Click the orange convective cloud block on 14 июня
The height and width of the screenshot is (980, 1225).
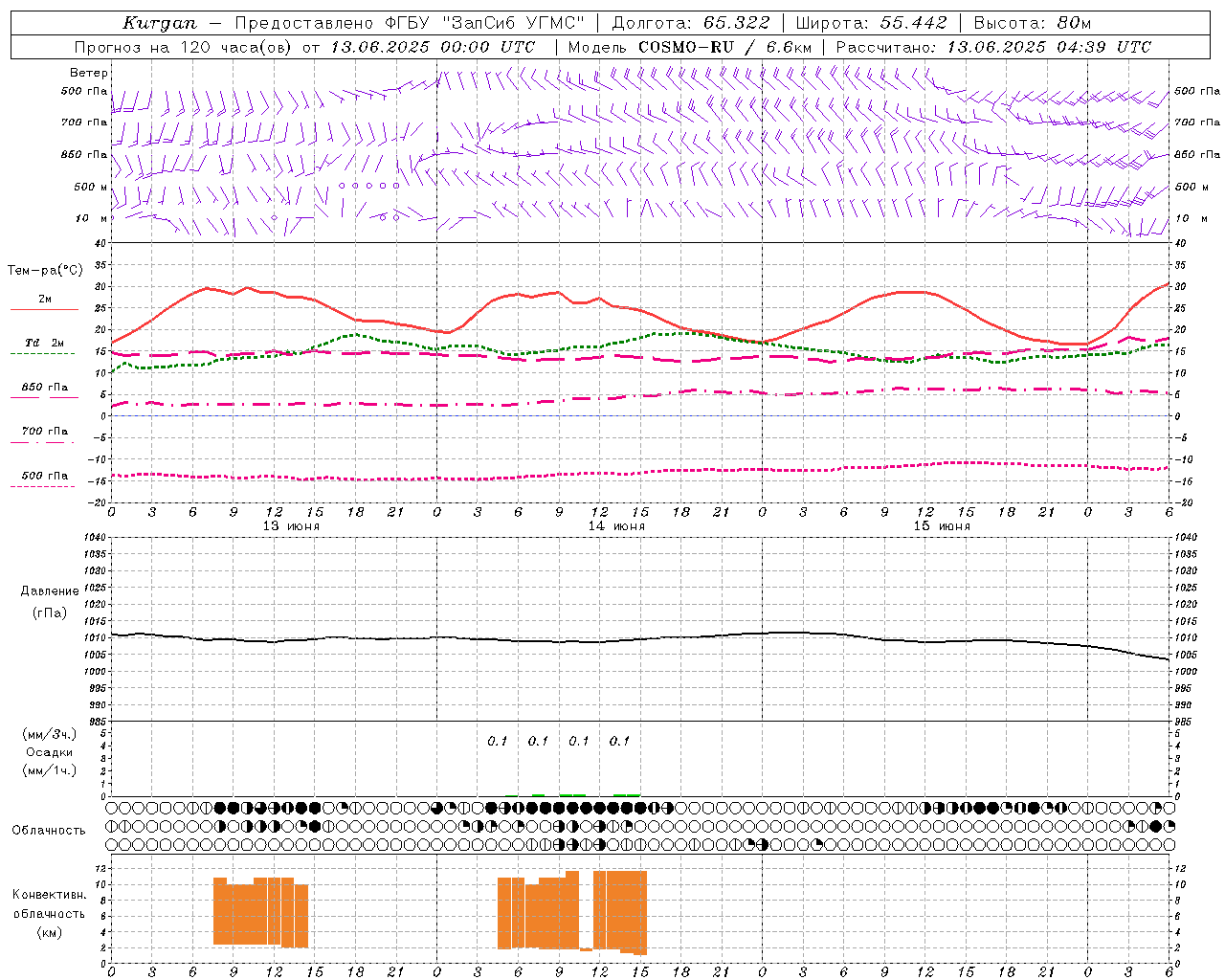pyautogui.click(x=572, y=912)
